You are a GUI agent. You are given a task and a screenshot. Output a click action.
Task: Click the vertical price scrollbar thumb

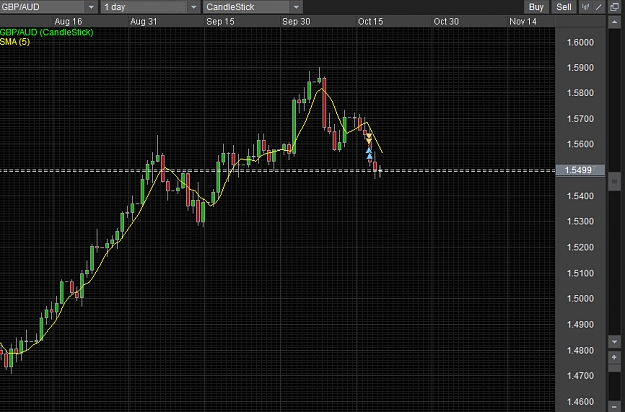coord(614,182)
